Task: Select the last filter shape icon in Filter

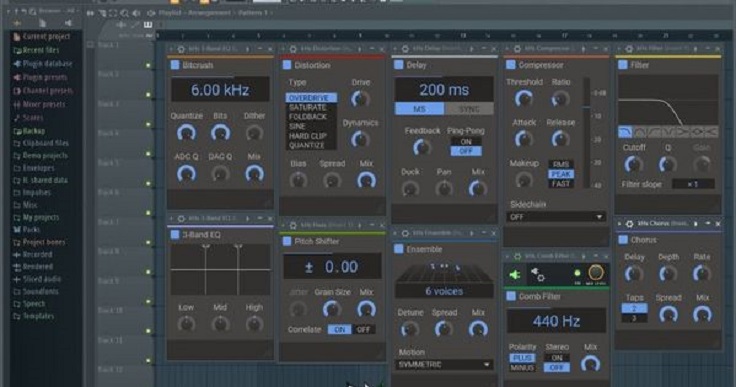Action: coord(711,132)
